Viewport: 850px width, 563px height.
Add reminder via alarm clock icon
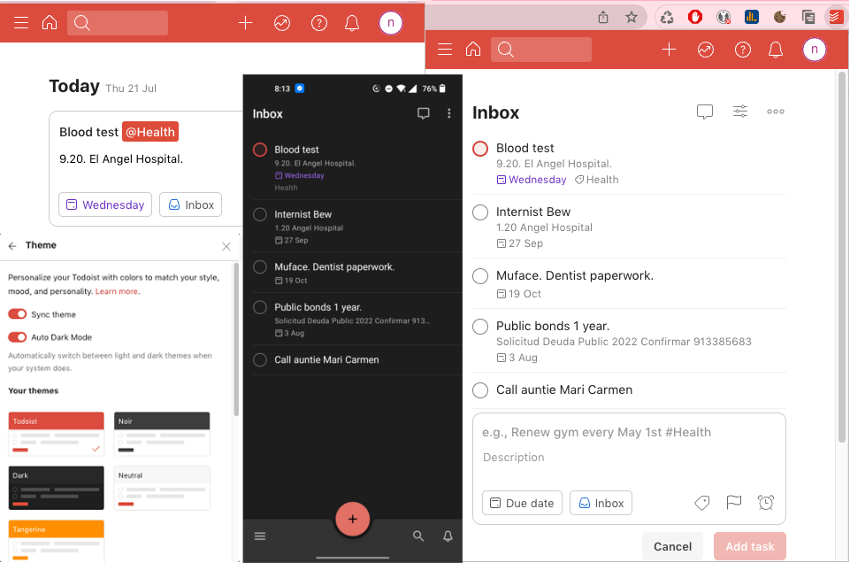pyautogui.click(x=766, y=503)
